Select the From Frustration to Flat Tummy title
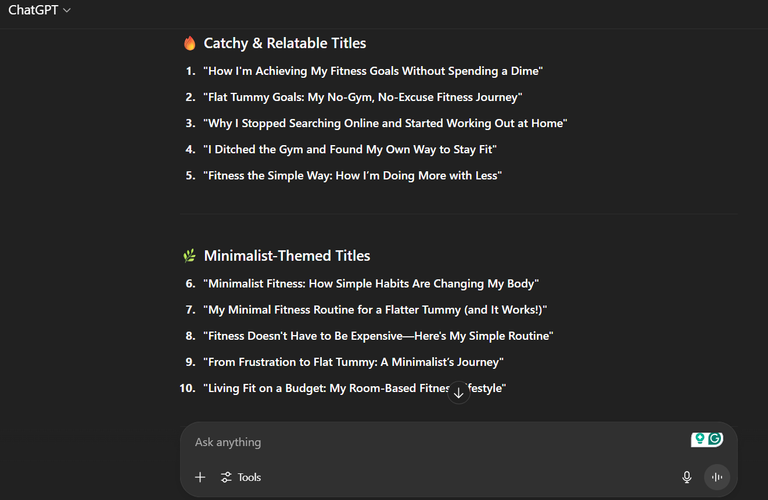The image size is (768, 500). coord(354,362)
